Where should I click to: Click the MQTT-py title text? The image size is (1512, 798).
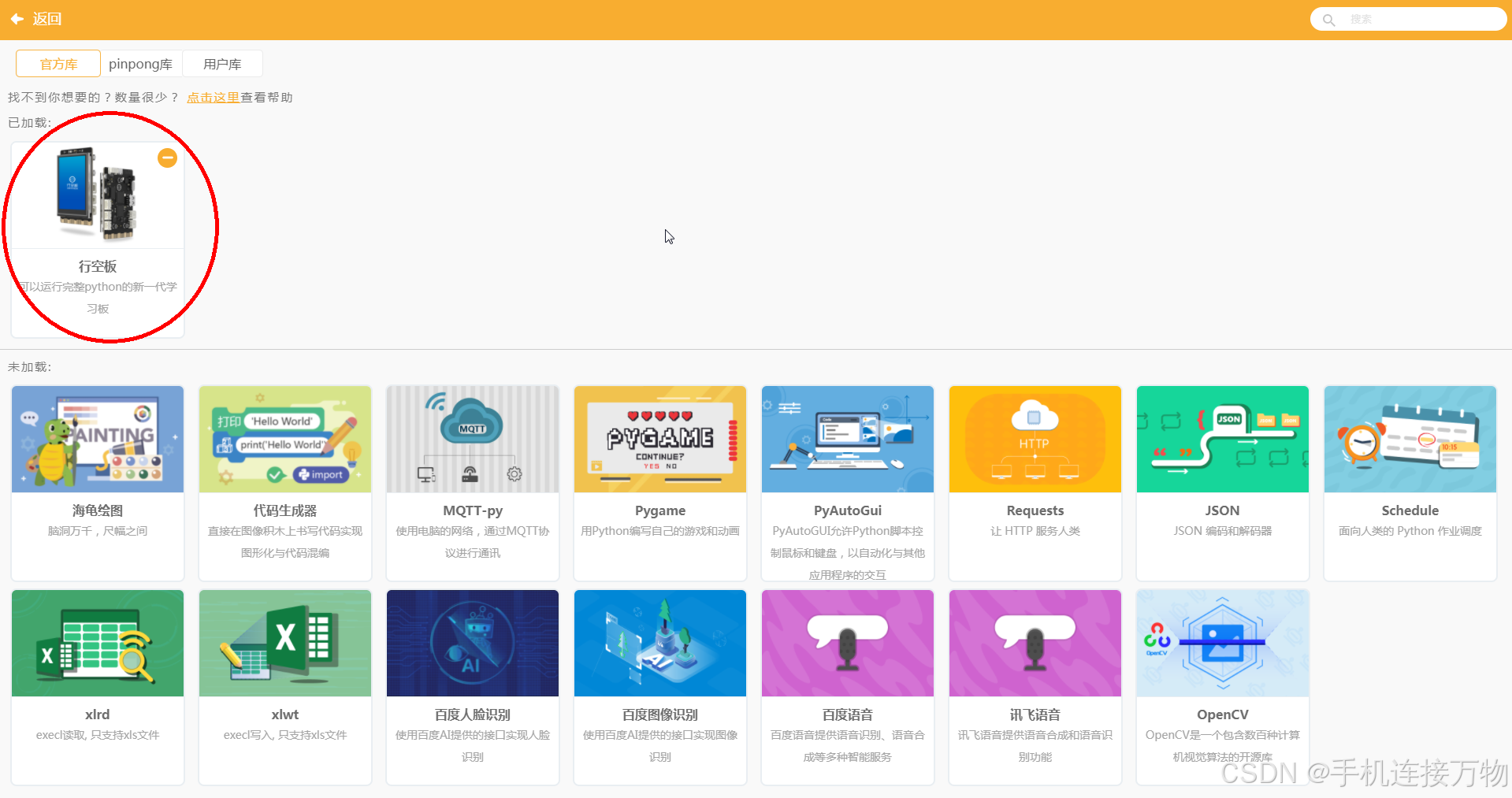473,510
